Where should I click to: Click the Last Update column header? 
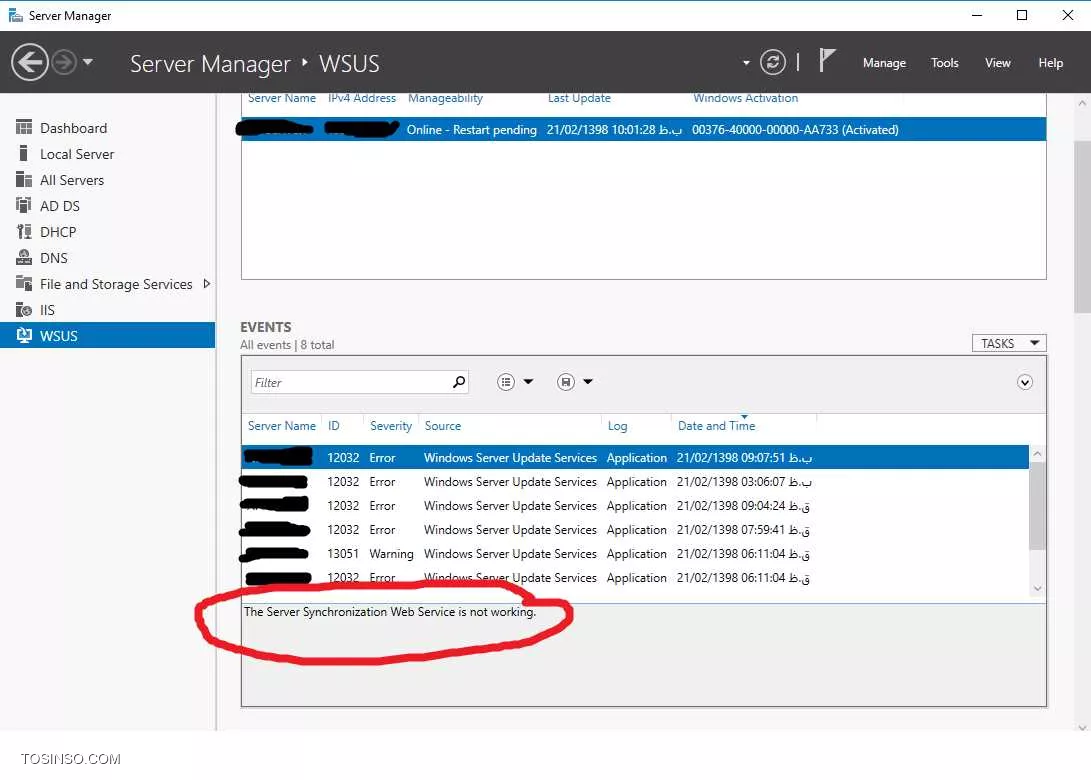coord(579,98)
